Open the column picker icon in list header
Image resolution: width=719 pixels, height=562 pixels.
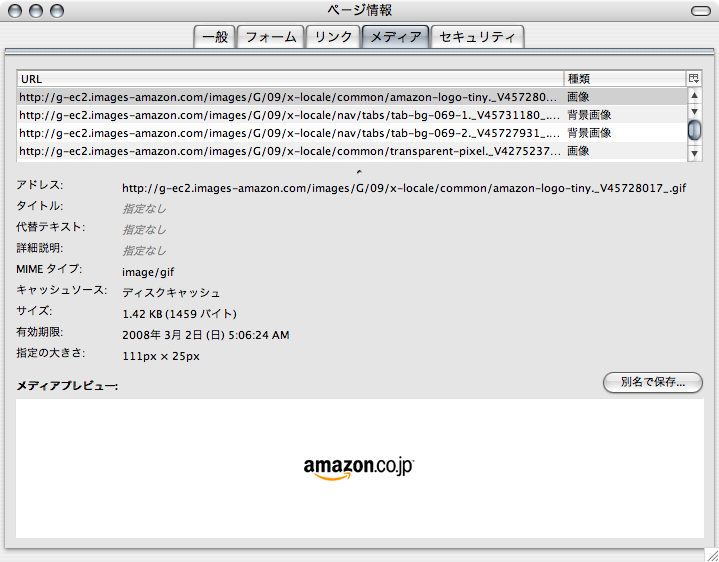tap(694, 78)
